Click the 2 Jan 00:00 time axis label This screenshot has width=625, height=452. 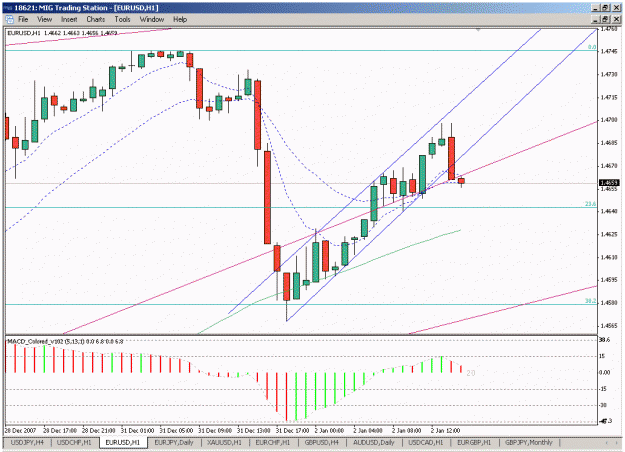329,431
